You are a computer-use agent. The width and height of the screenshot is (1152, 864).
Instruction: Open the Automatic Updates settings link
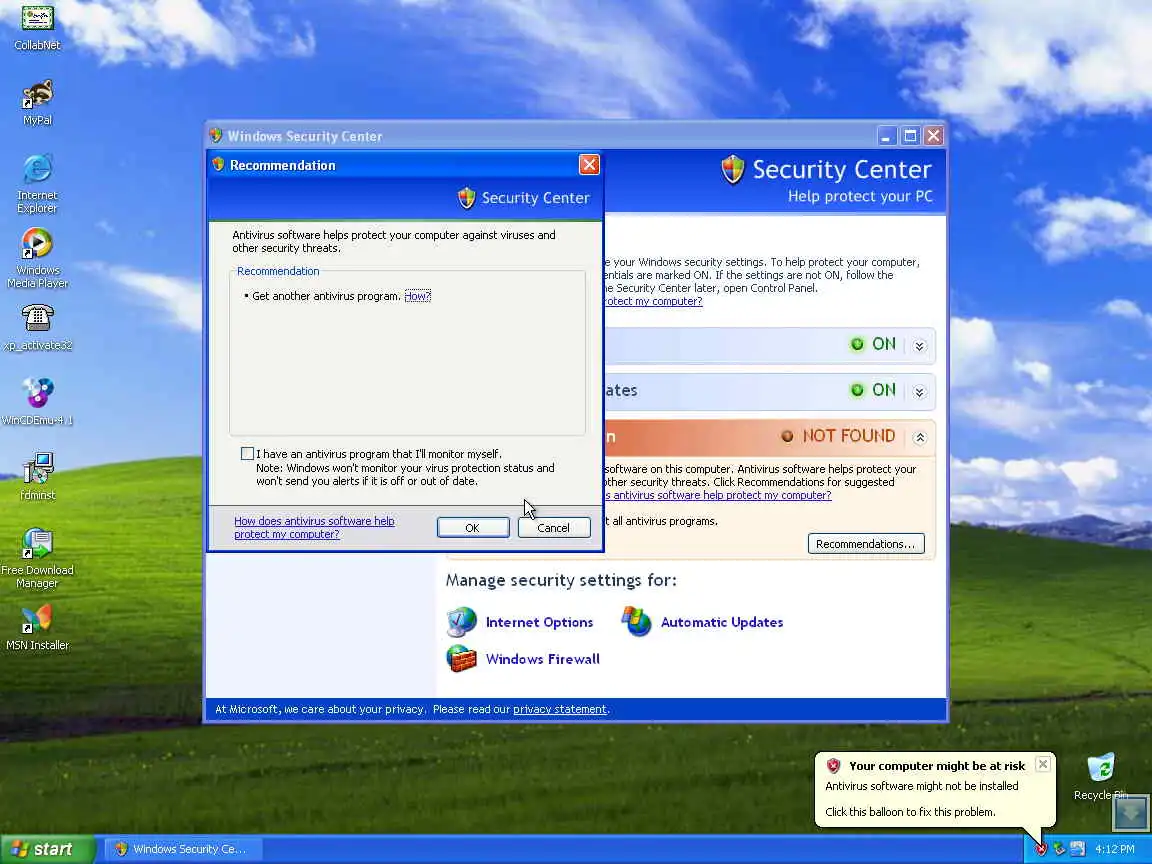(x=721, y=622)
